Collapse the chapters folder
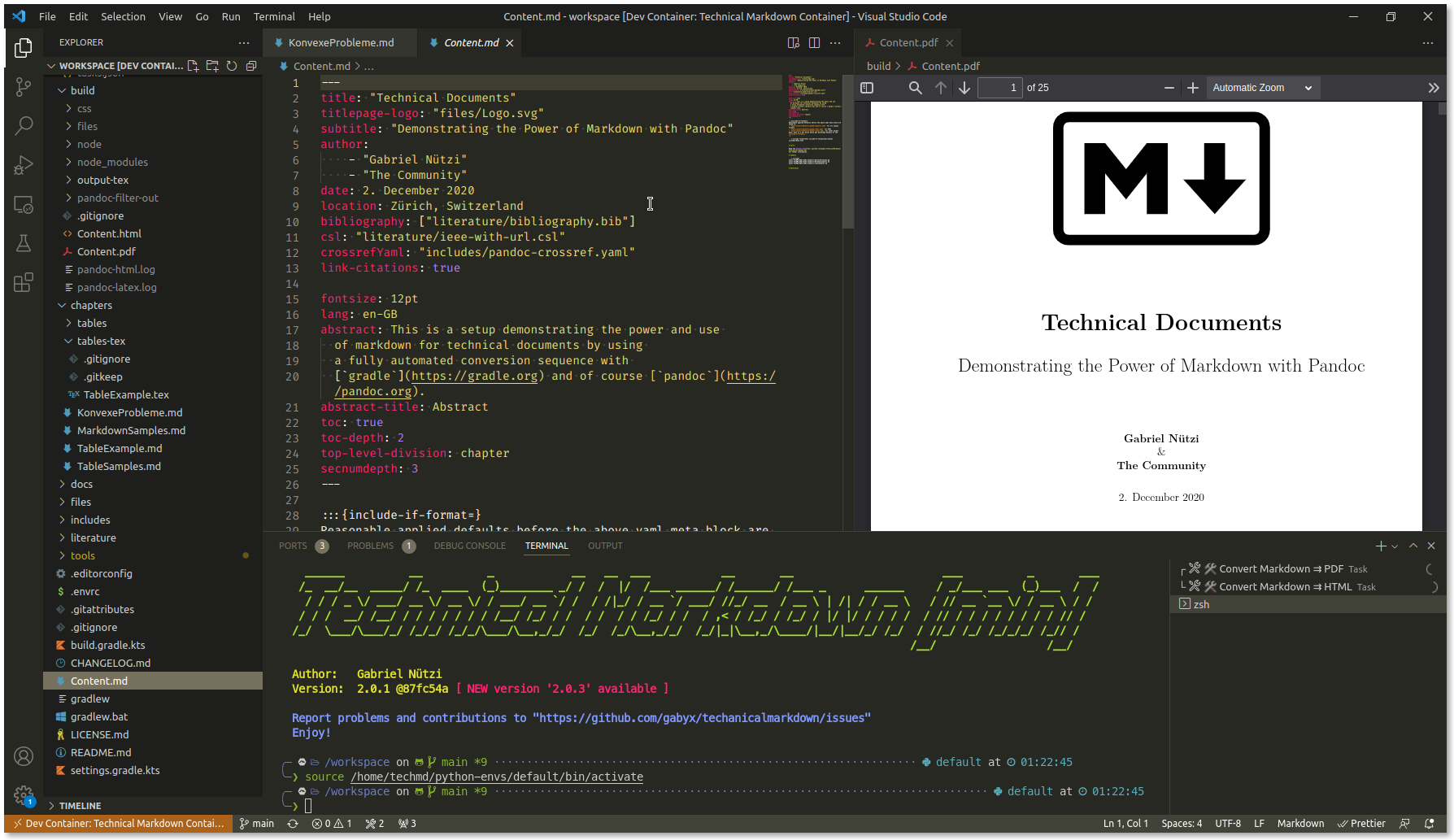The width and height of the screenshot is (1454, 840). click(x=91, y=305)
